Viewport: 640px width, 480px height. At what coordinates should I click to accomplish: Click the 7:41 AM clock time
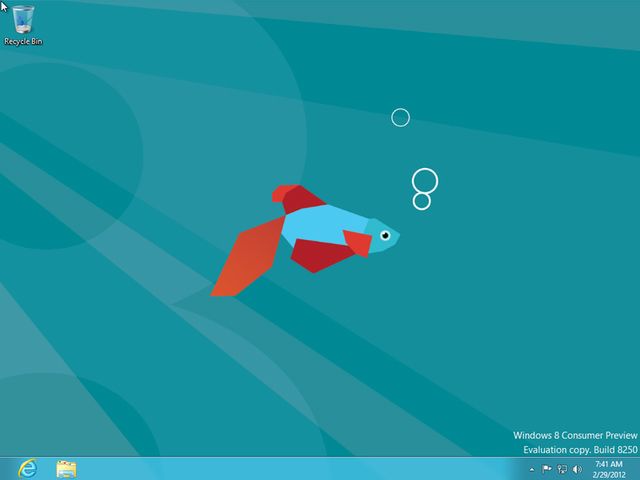[608, 463]
